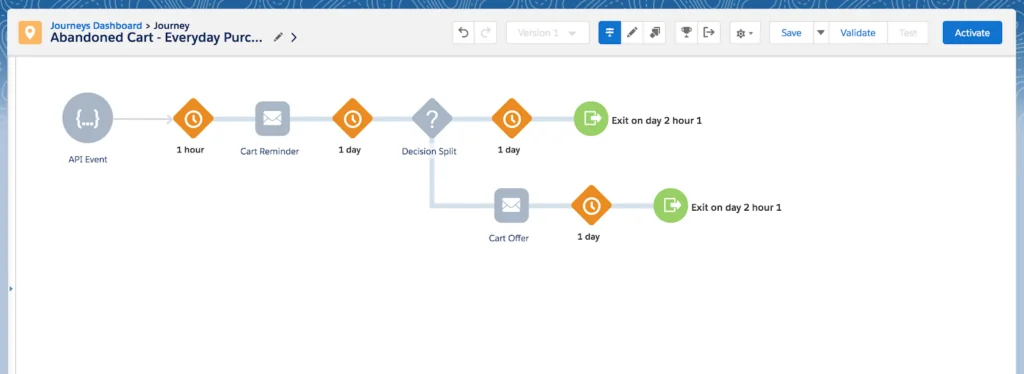Open the Journeys Dashboard breadcrumb link
The width and height of the screenshot is (1024, 374).
(96, 26)
